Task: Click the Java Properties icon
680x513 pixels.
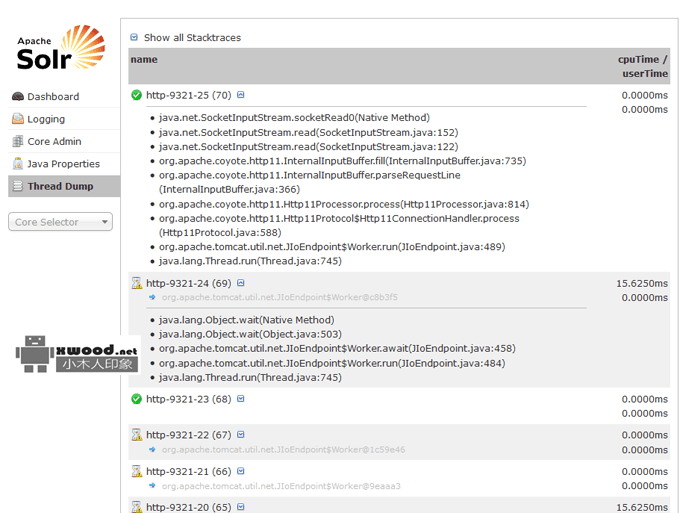Action: pyautogui.click(x=17, y=164)
